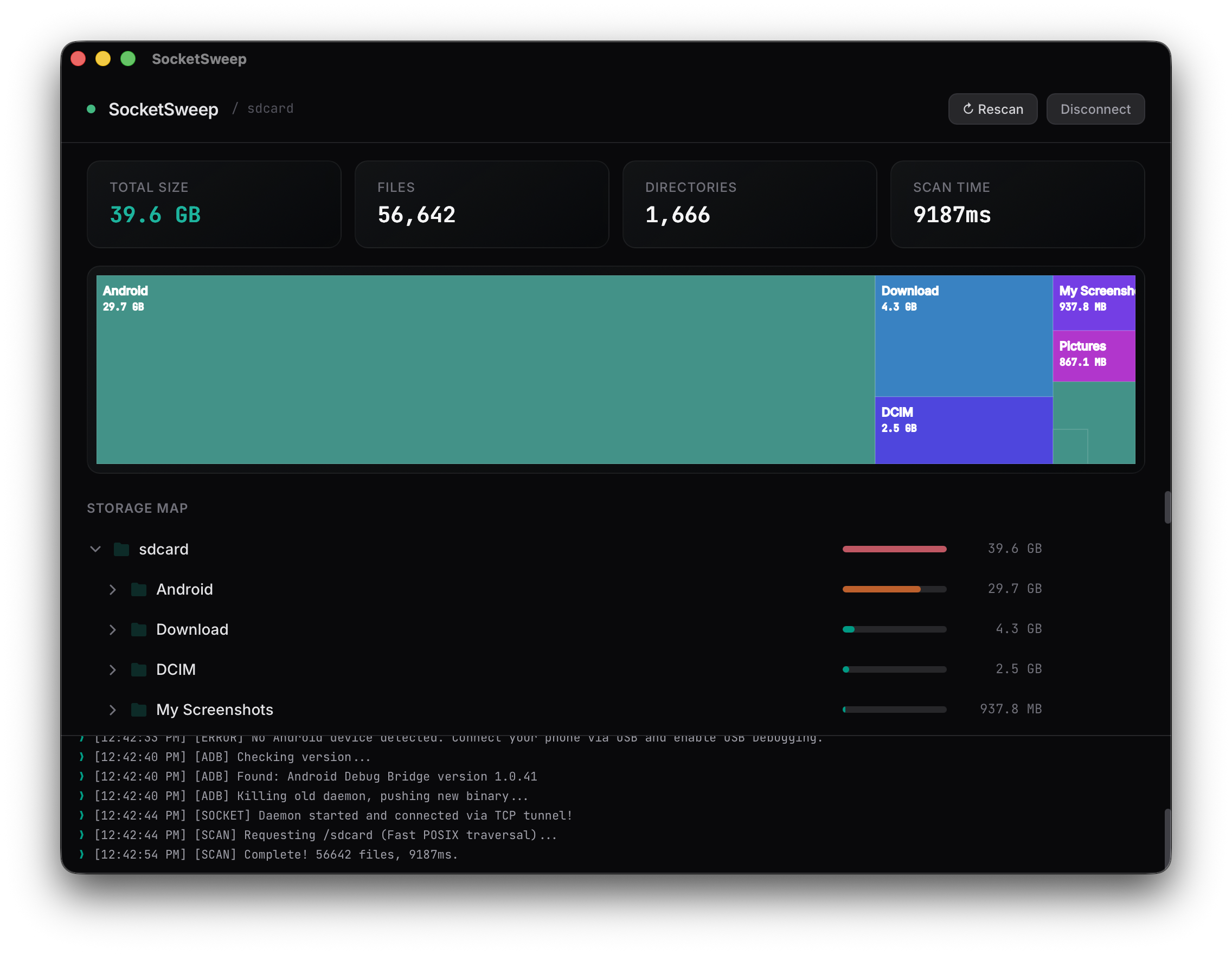Select the Download block in the treemap
Viewport: 1232px width, 954px height.
pyautogui.click(x=964, y=336)
